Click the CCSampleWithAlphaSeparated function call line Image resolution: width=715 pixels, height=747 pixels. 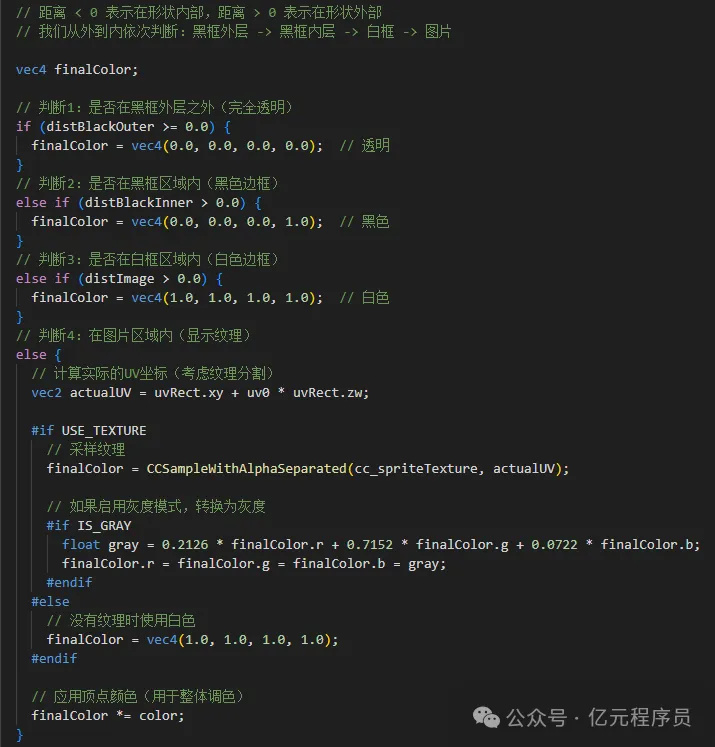[x=308, y=469]
